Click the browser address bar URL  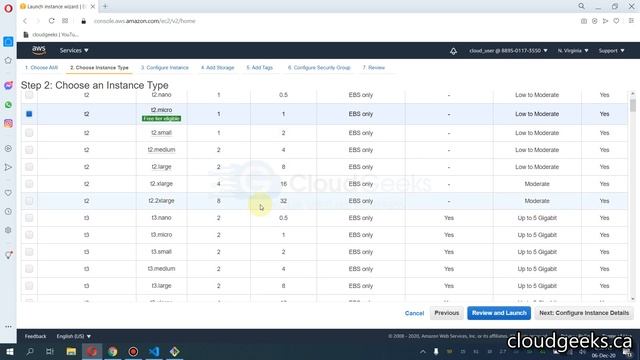(x=144, y=21)
